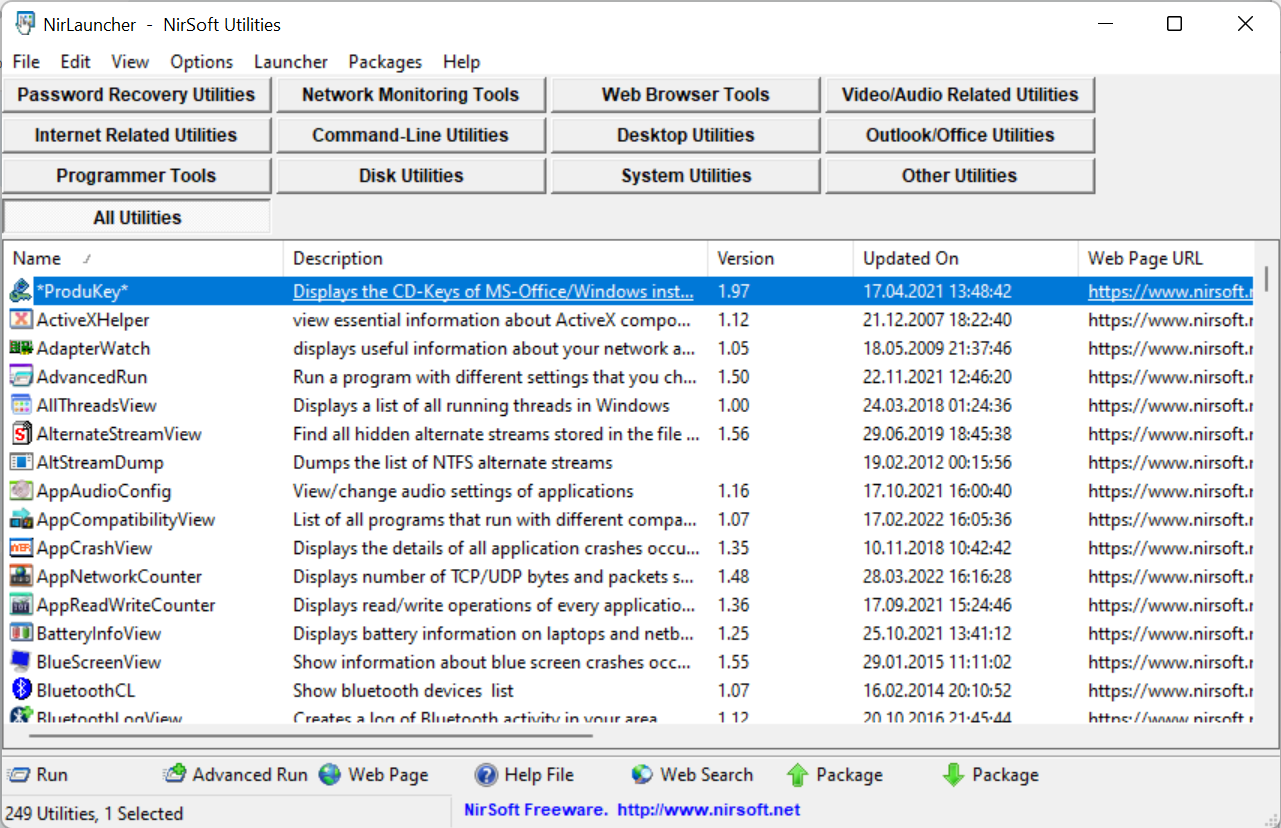Sort by the Updated On column
1281x828 pixels.
(966, 258)
